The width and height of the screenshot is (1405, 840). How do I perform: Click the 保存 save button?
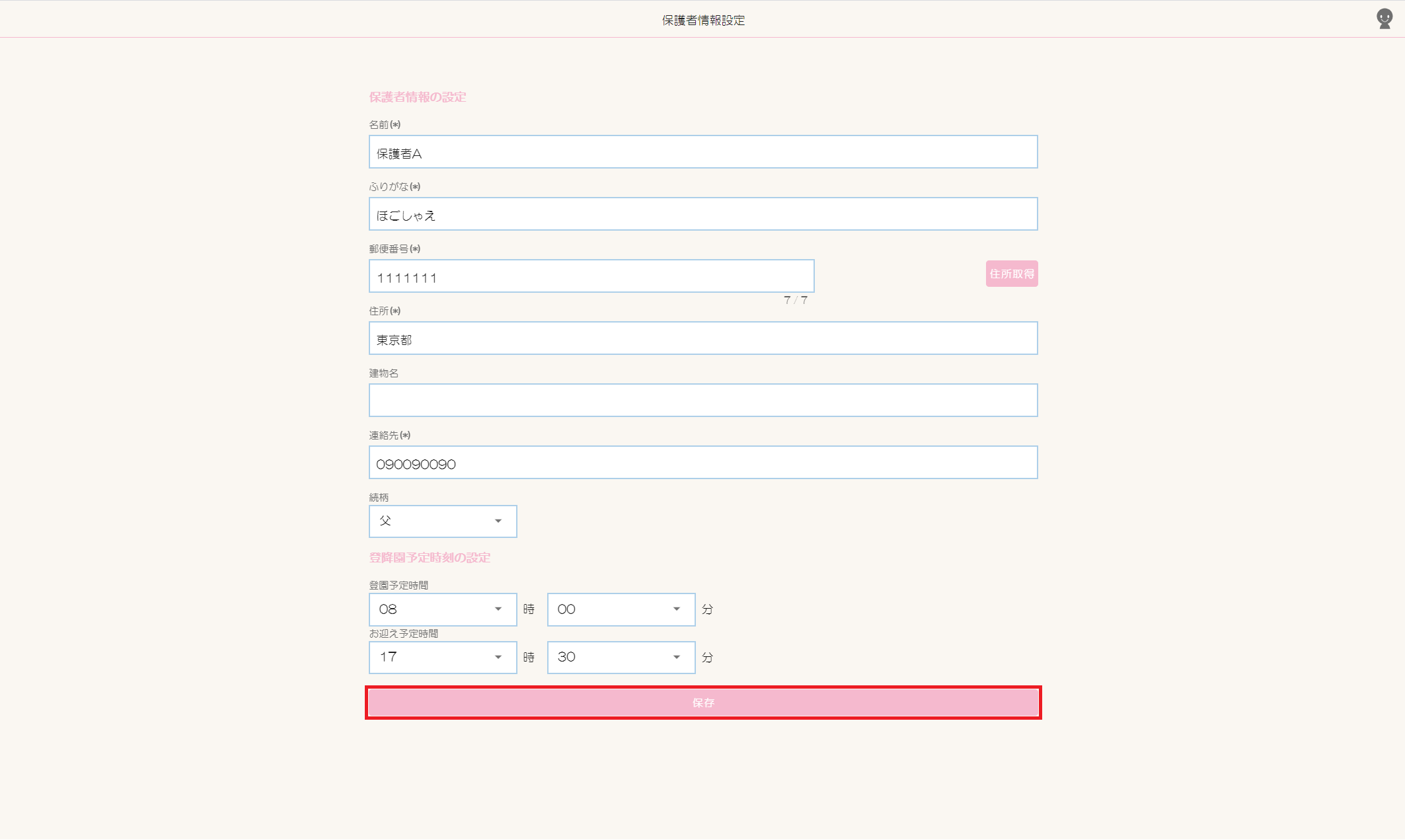703,703
